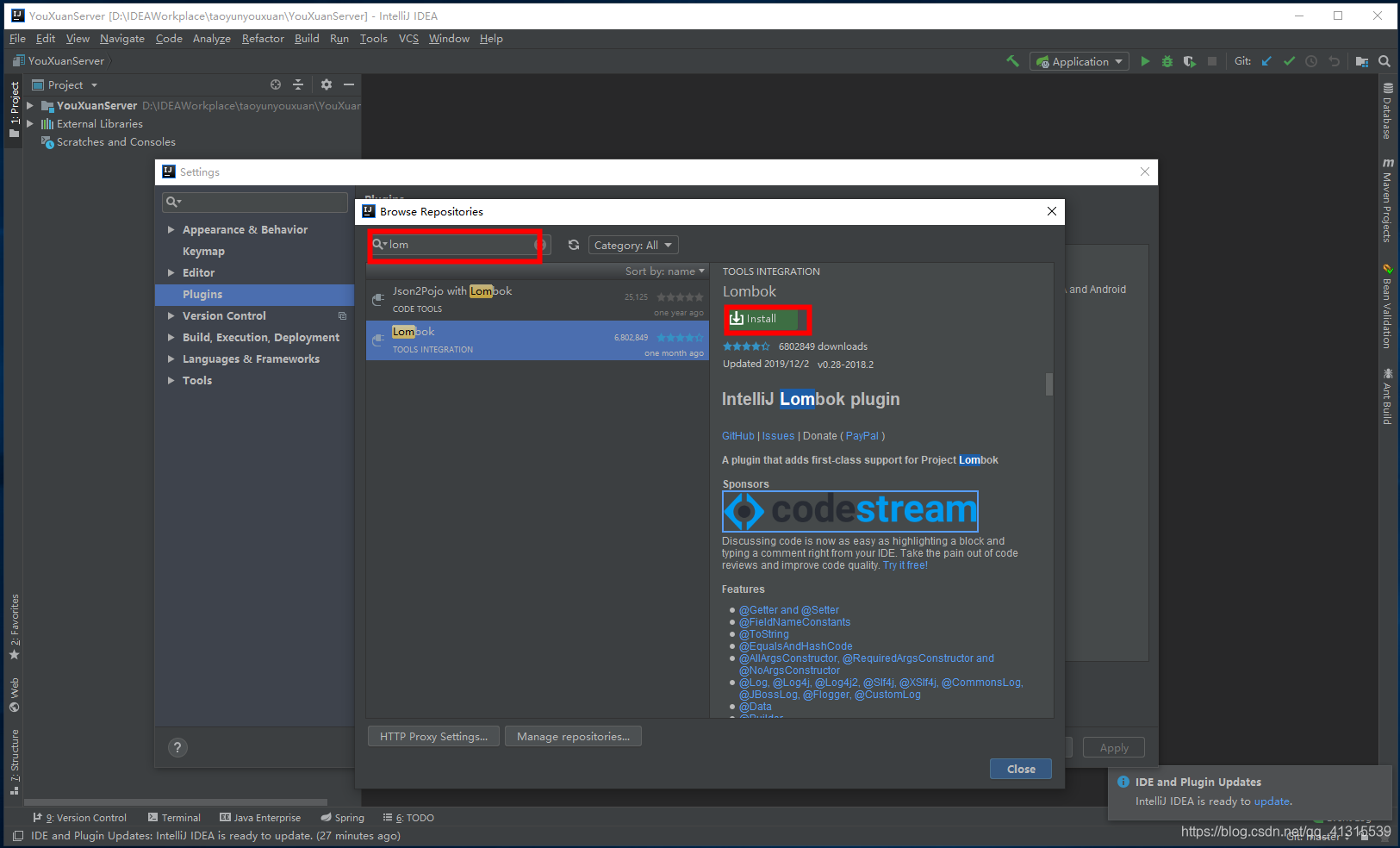The width and height of the screenshot is (1400, 848).
Task: Expand the Appearance & Behavior settings node
Action: click(x=171, y=230)
